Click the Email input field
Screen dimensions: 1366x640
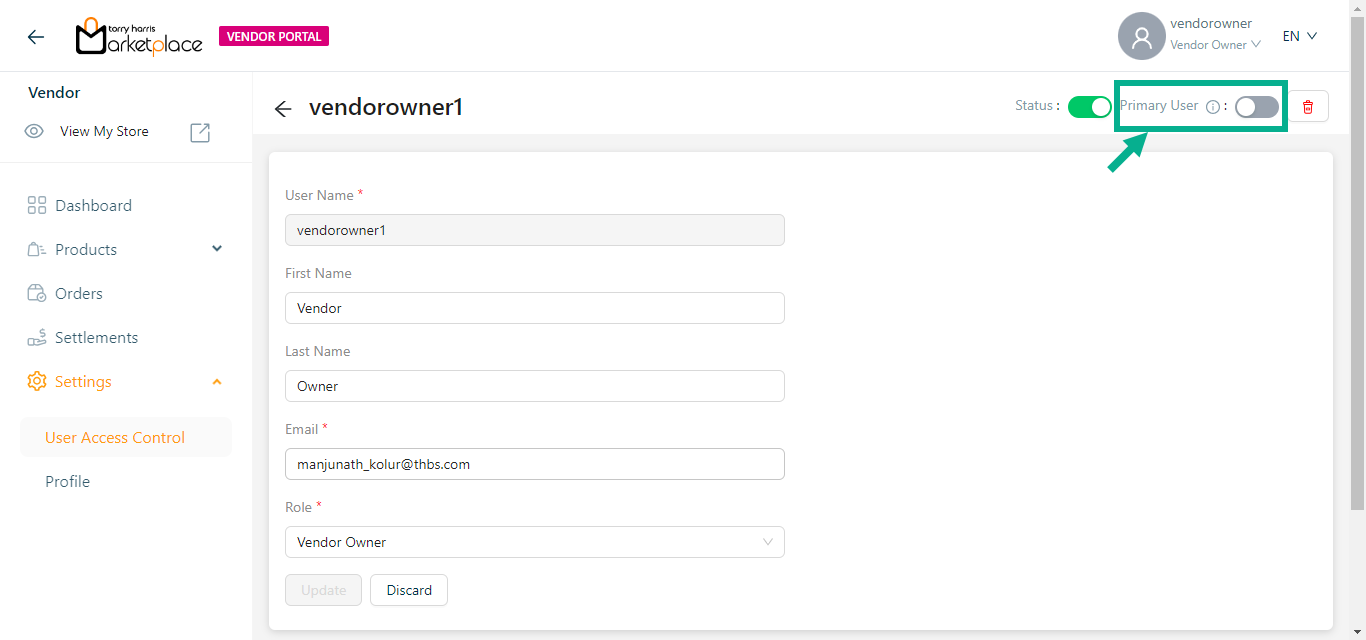(534, 464)
